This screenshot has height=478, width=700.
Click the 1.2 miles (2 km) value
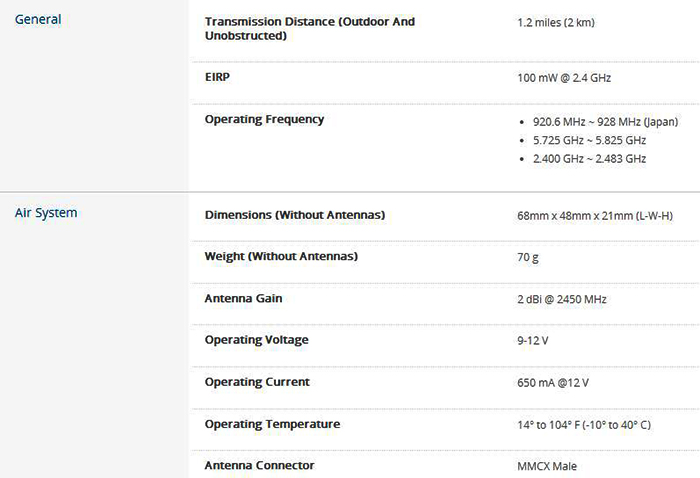point(556,22)
